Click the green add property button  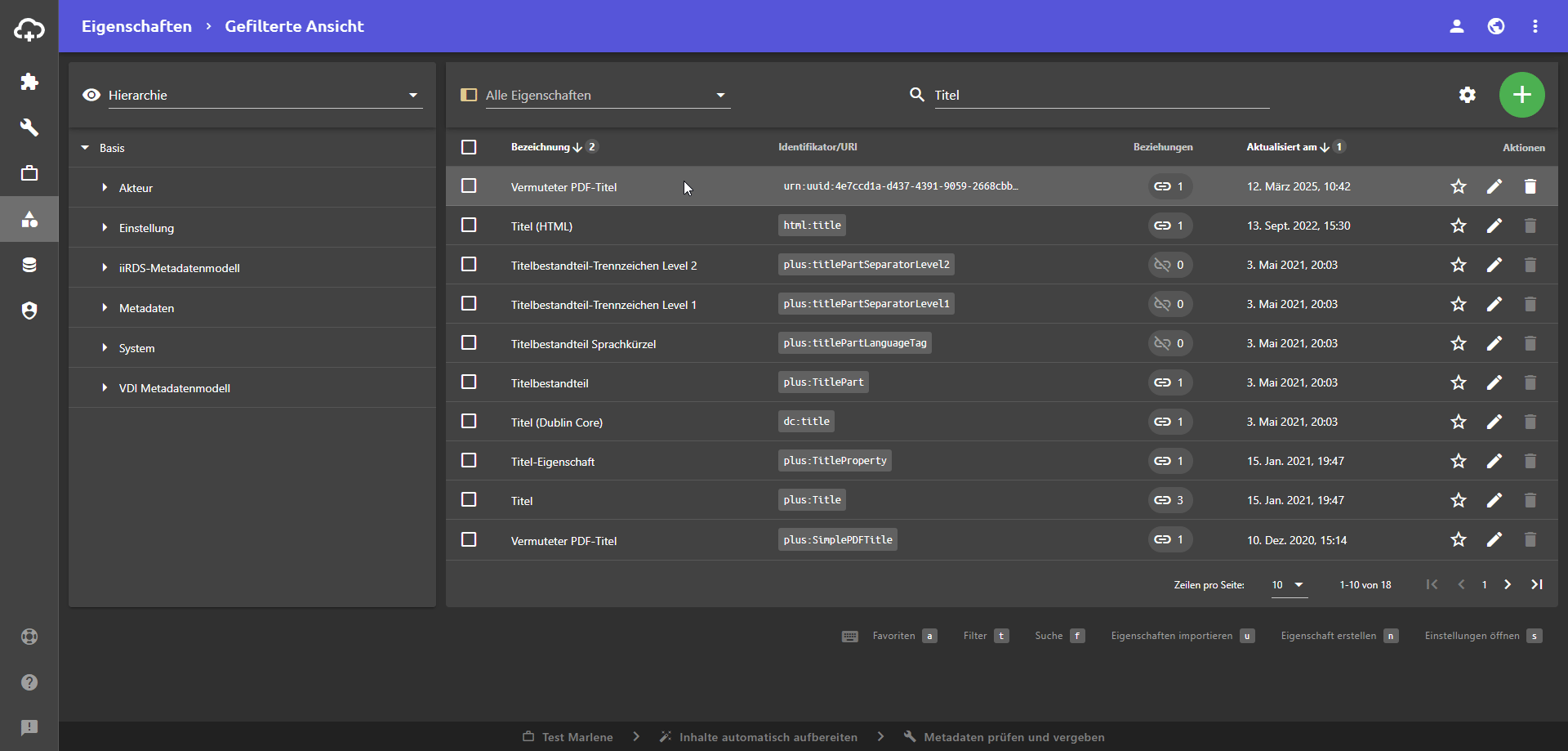1522,95
